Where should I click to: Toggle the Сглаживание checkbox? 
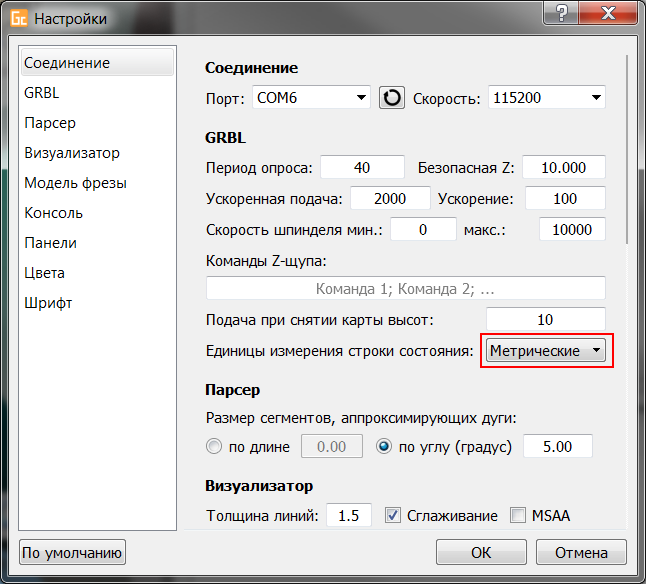pos(393,515)
